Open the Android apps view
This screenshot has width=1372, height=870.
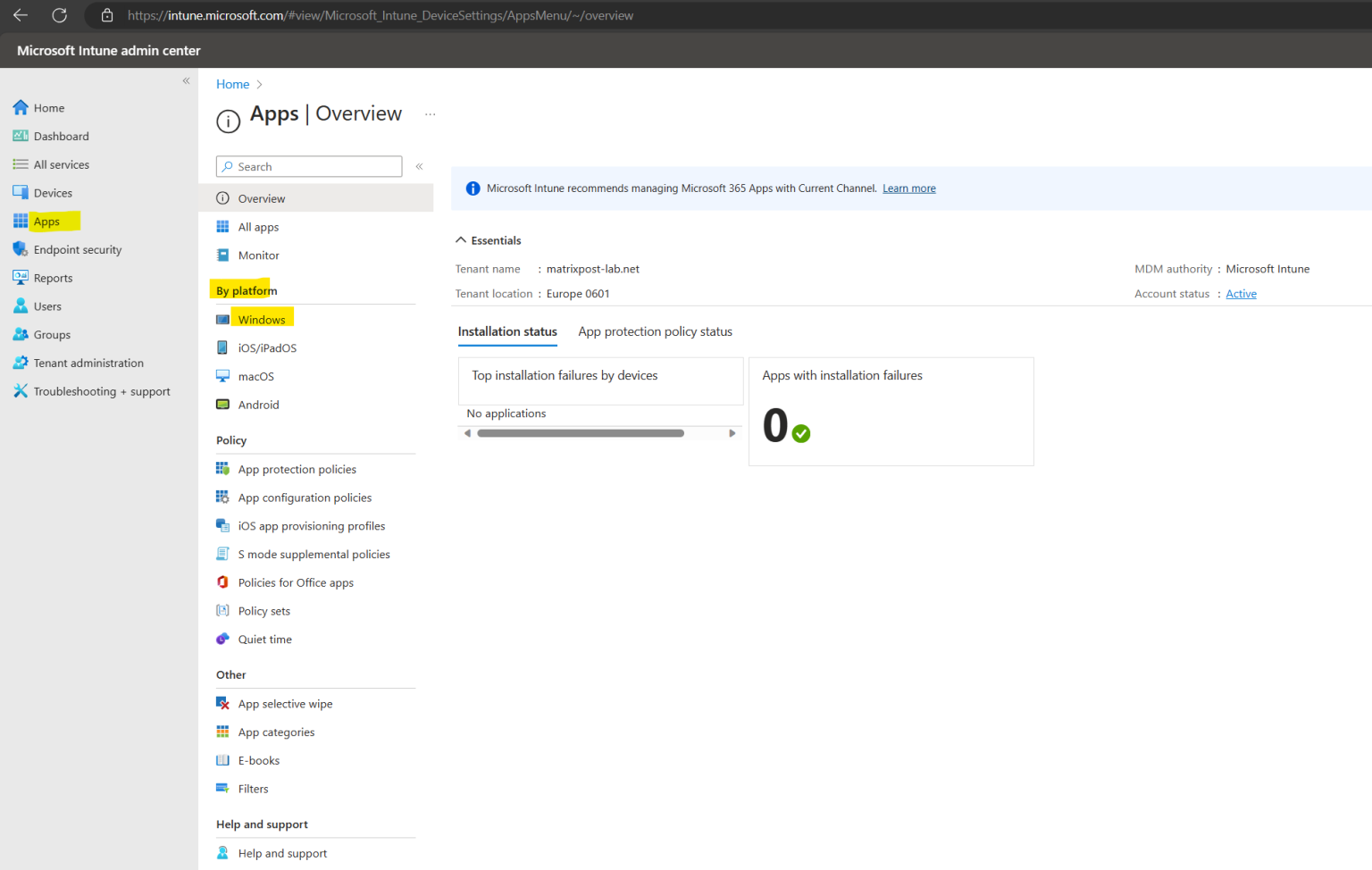(258, 405)
